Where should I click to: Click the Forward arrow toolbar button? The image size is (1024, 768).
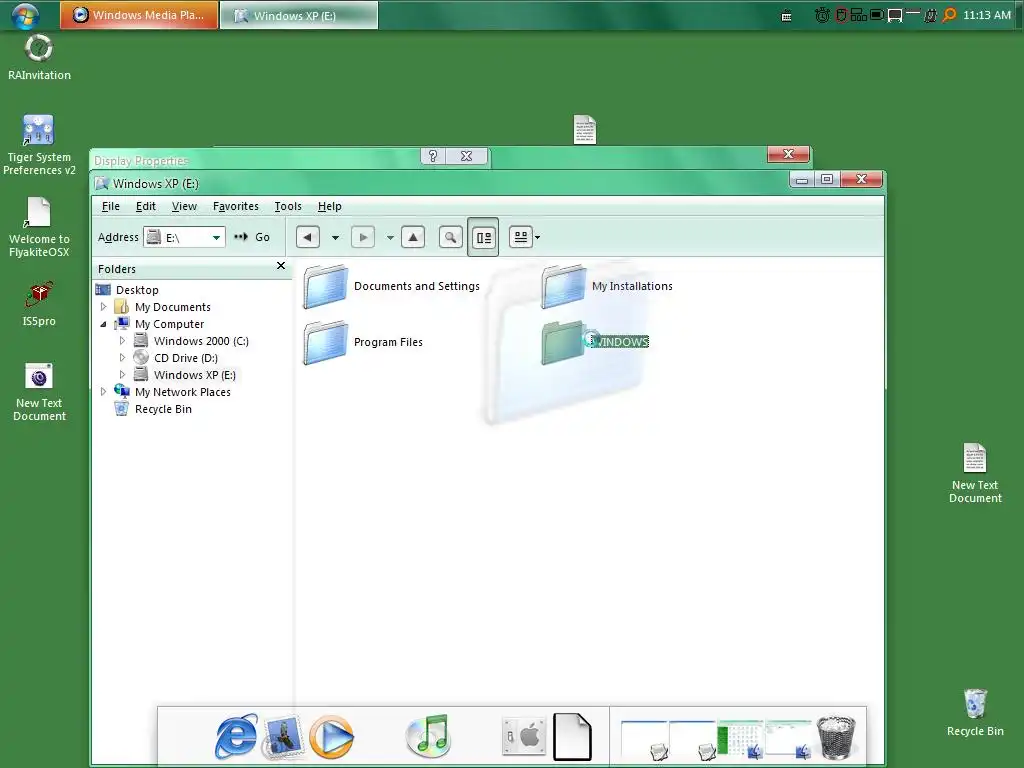(363, 237)
